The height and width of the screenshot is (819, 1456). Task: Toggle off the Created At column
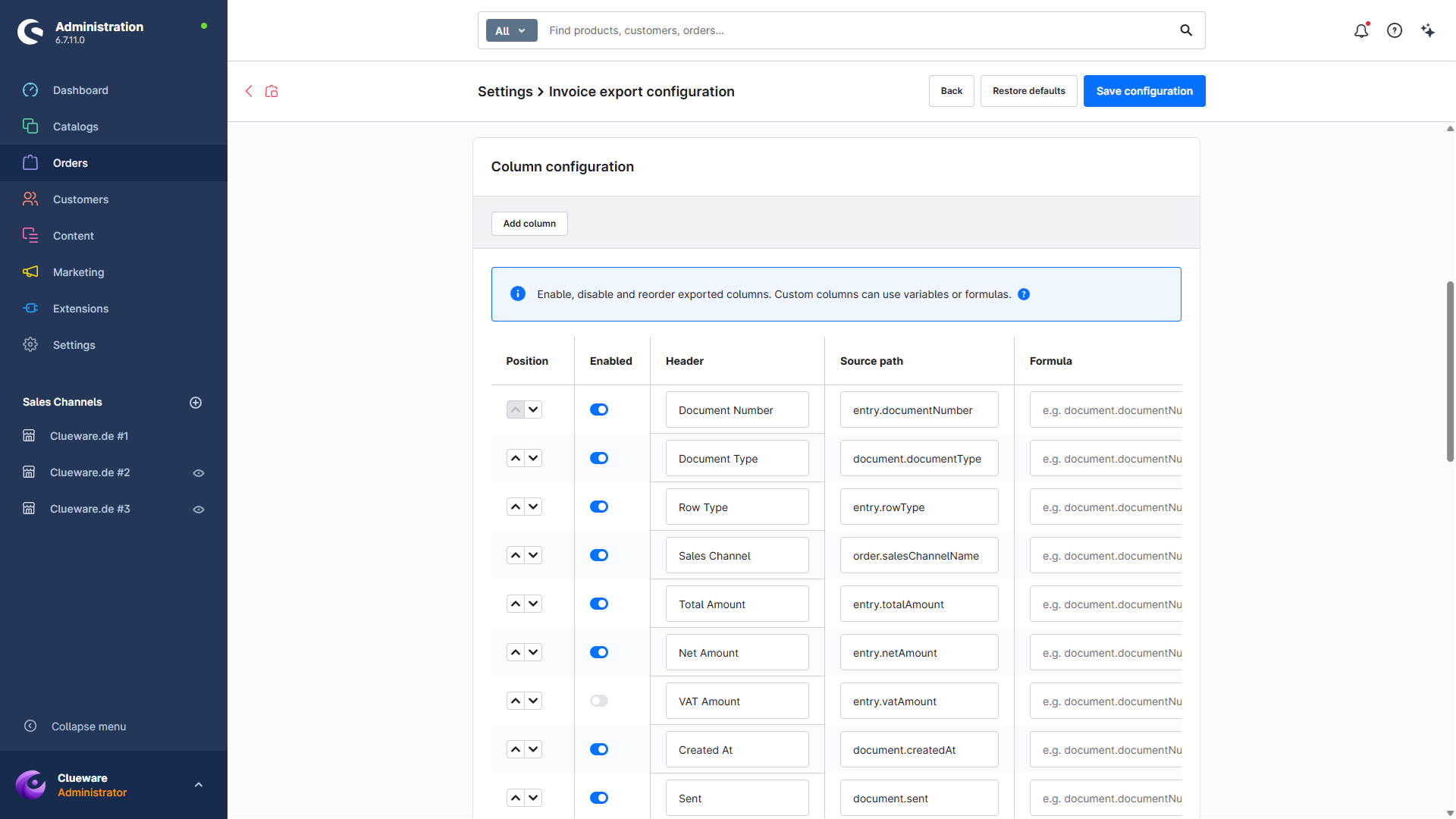(x=599, y=749)
